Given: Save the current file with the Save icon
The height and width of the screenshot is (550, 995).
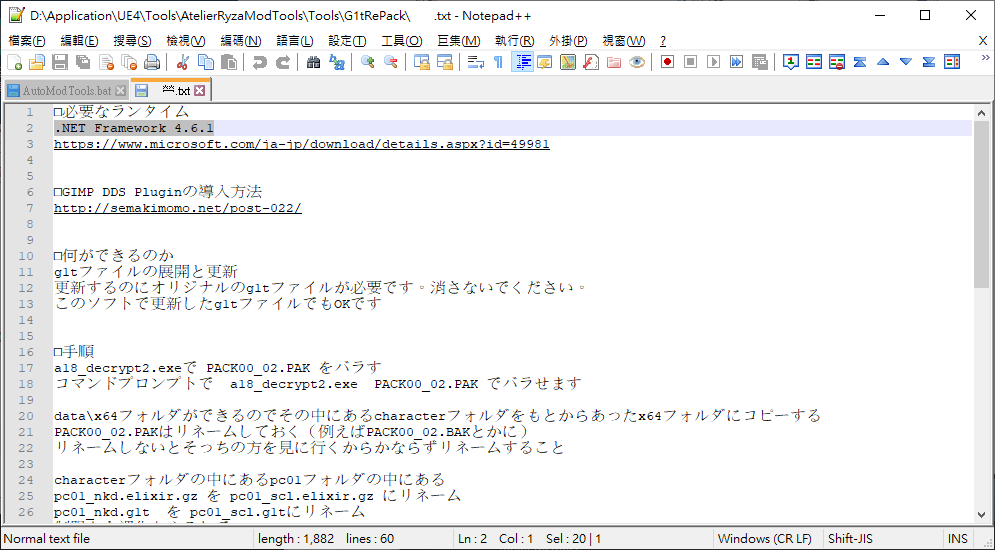Looking at the screenshot, I should pos(60,62).
